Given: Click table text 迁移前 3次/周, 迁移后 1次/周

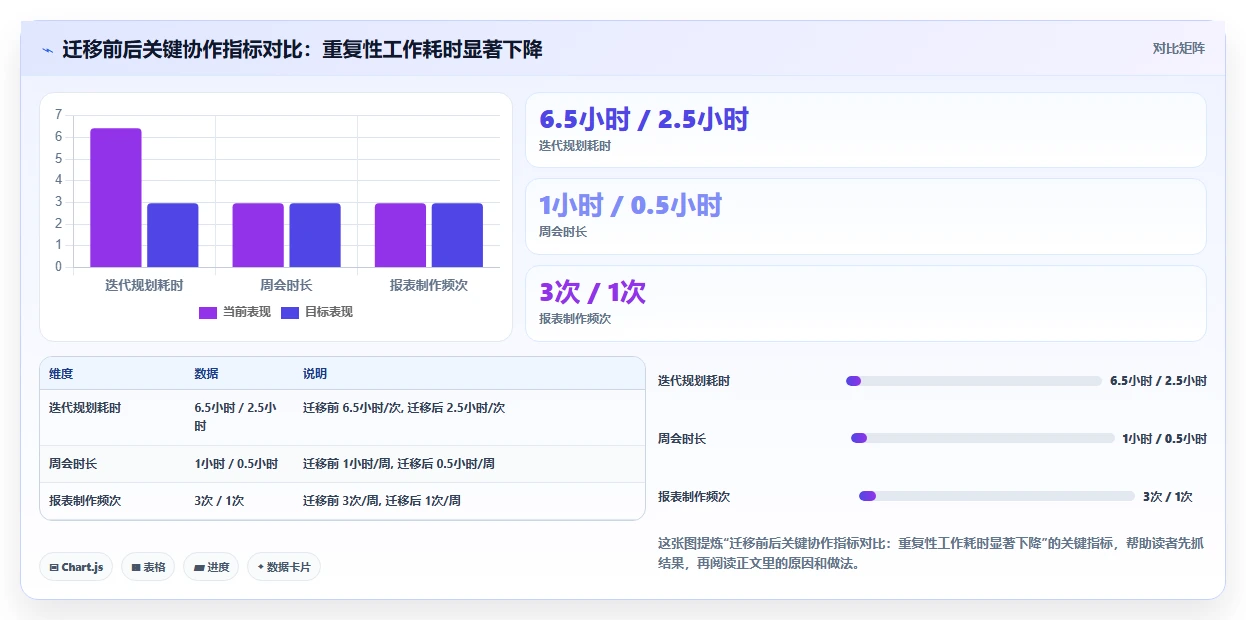Looking at the screenshot, I should pyautogui.click(x=382, y=501).
